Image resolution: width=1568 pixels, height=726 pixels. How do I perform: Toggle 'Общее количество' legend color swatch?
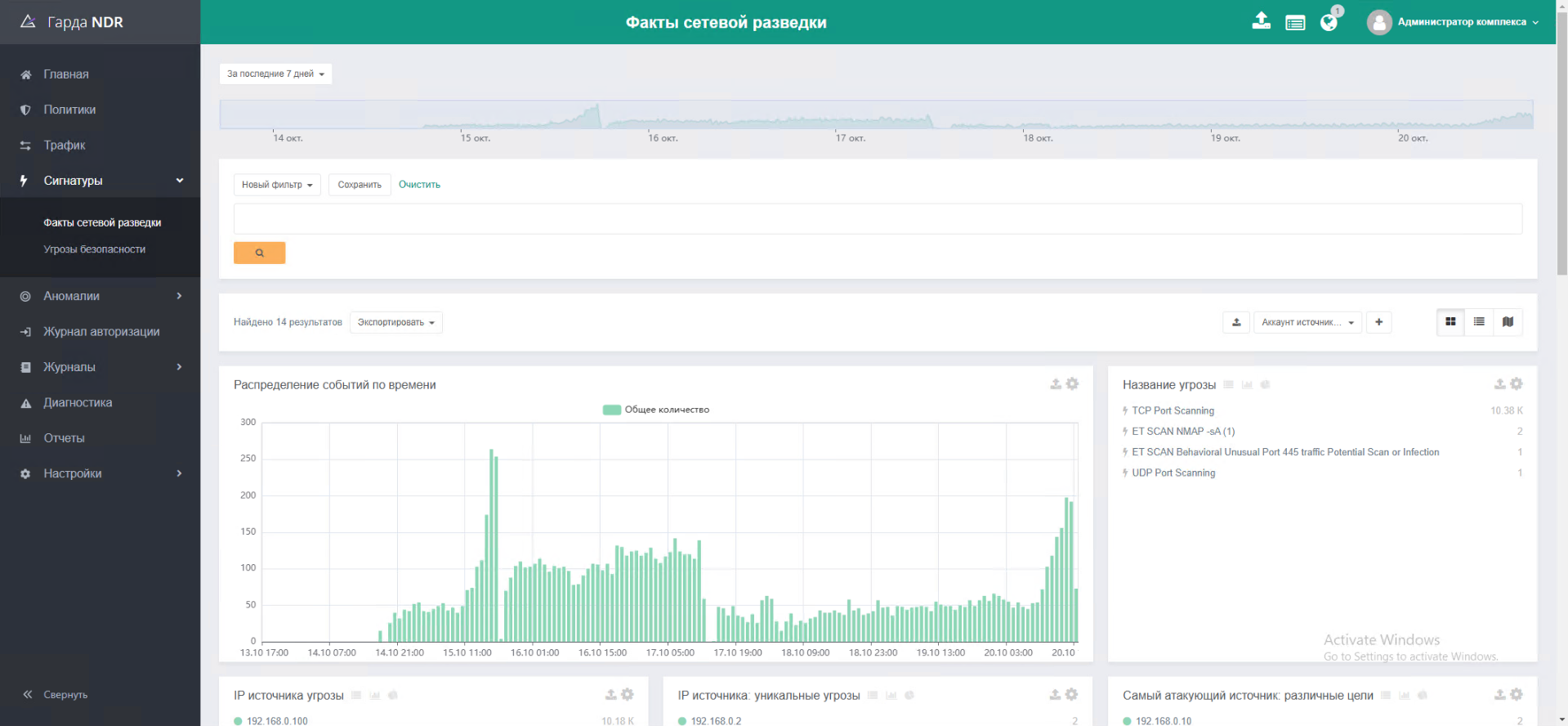click(x=611, y=410)
